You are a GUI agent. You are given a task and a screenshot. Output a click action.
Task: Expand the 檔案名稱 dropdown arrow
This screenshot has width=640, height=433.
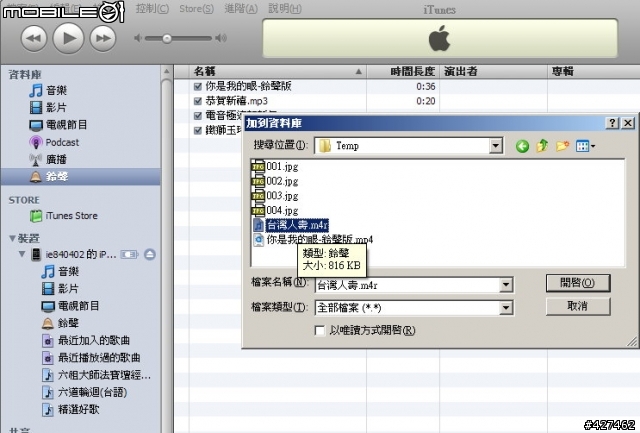506,285
